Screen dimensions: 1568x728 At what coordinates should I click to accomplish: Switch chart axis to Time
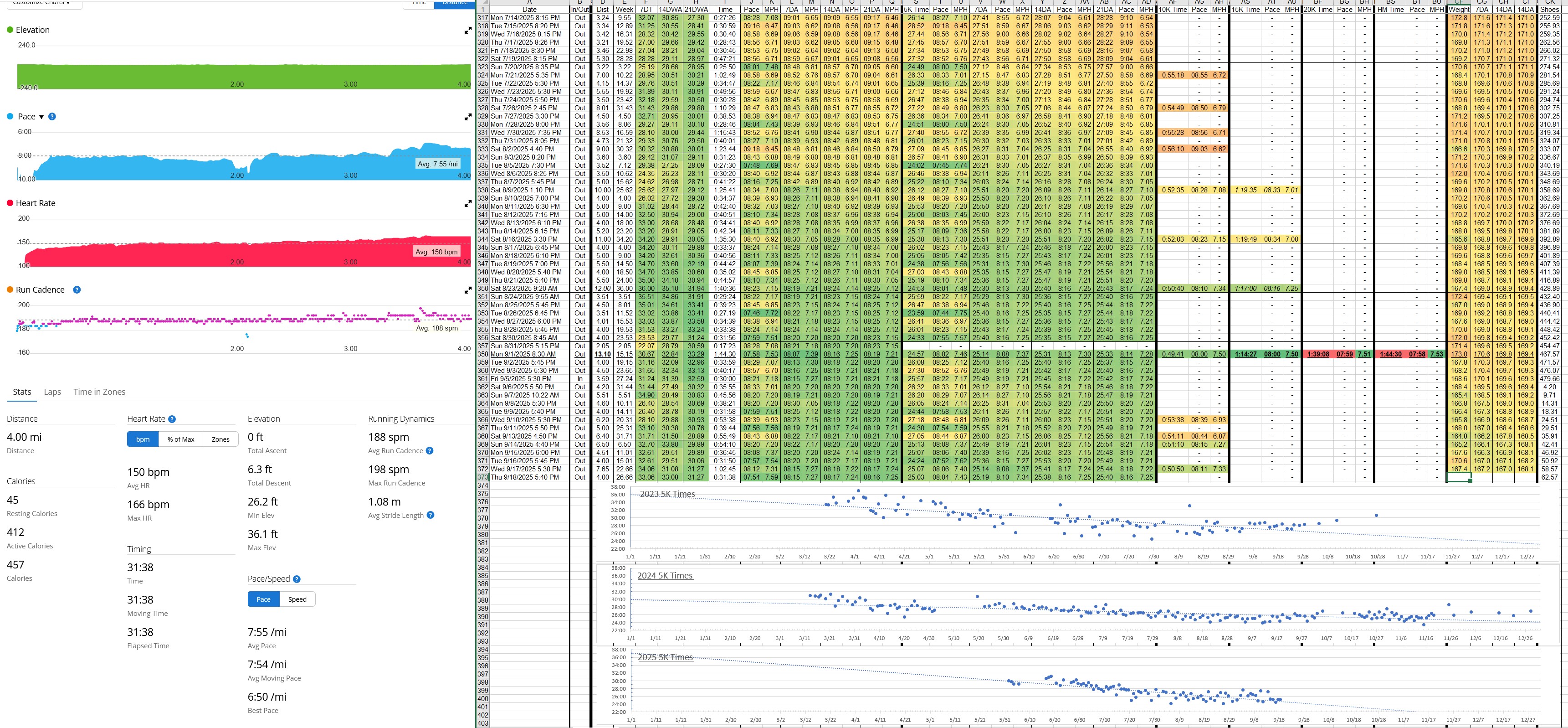(419, 3)
